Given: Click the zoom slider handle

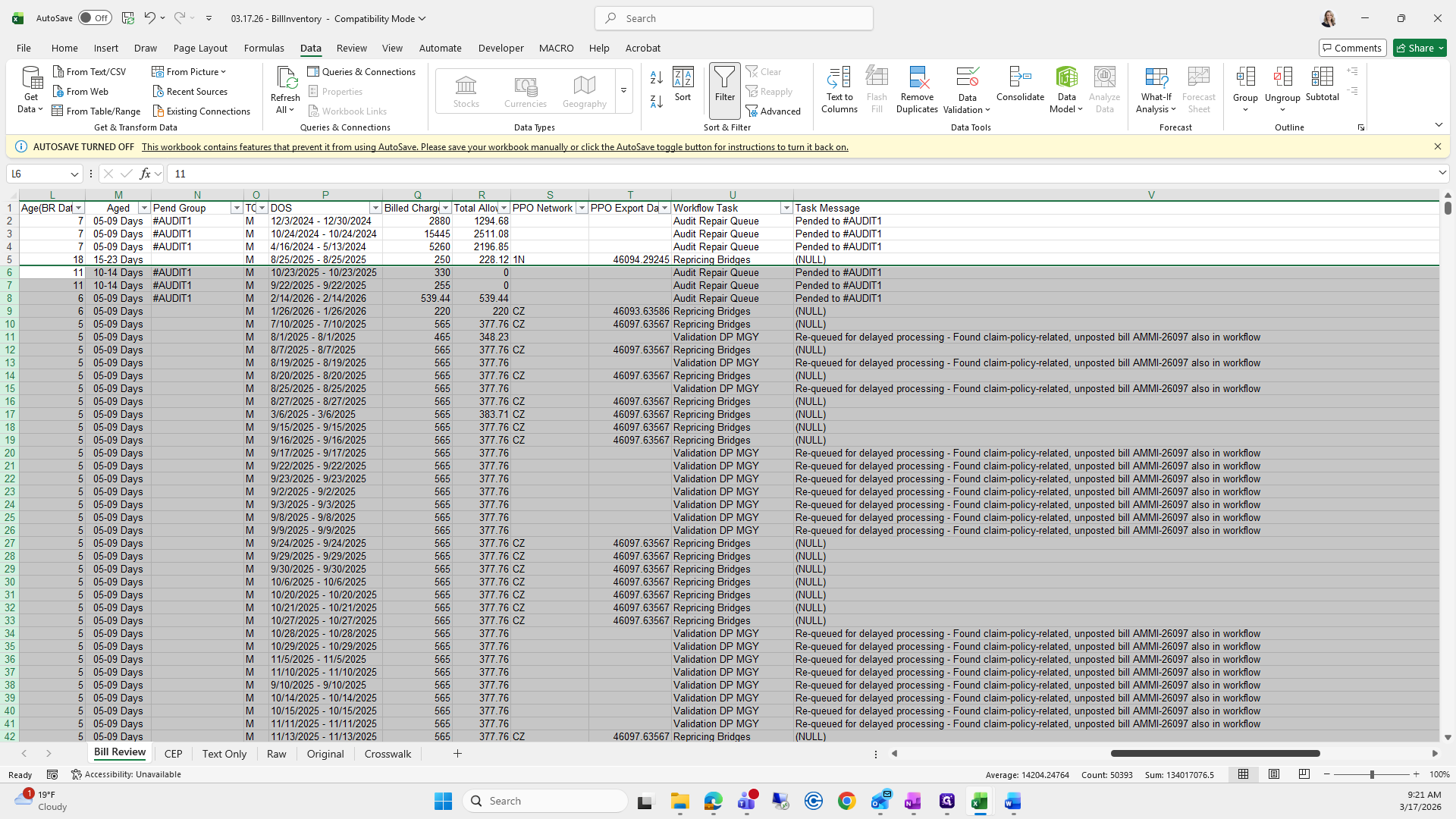Looking at the screenshot, I should (x=1371, y=774).
